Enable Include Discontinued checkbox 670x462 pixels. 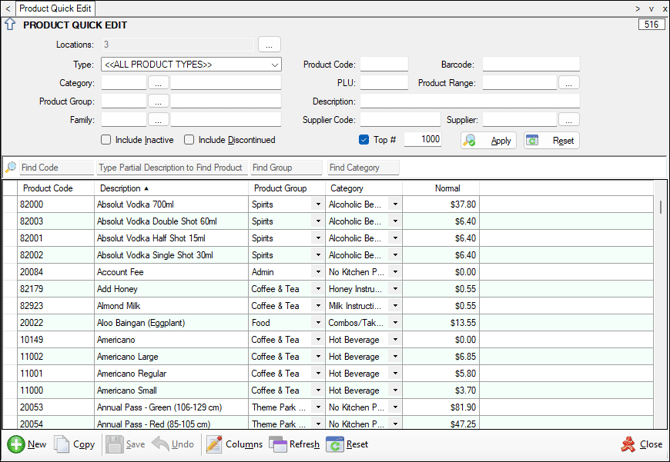pos(189,140)
